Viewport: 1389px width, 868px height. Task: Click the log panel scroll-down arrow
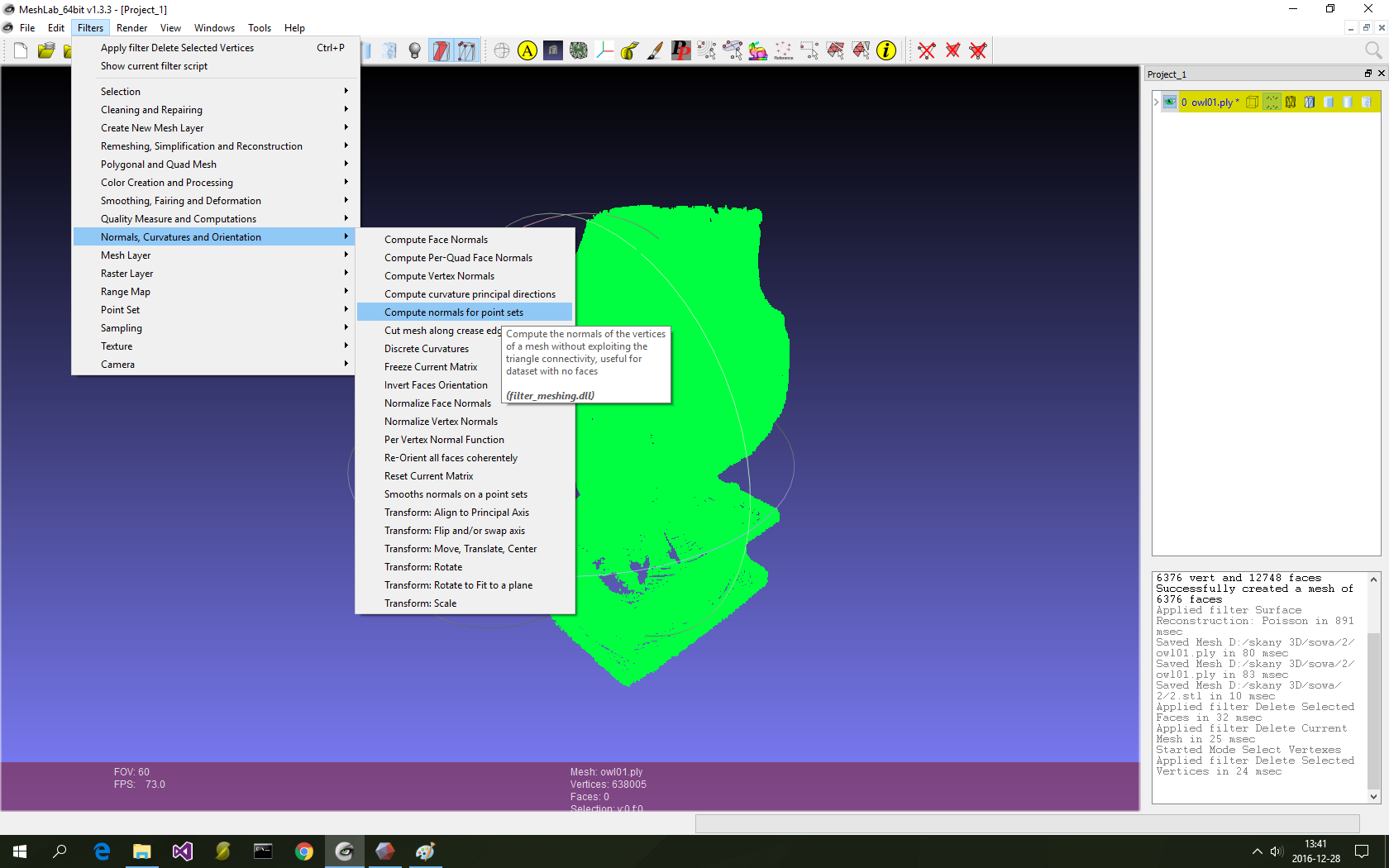click(x=1373, y=797)
